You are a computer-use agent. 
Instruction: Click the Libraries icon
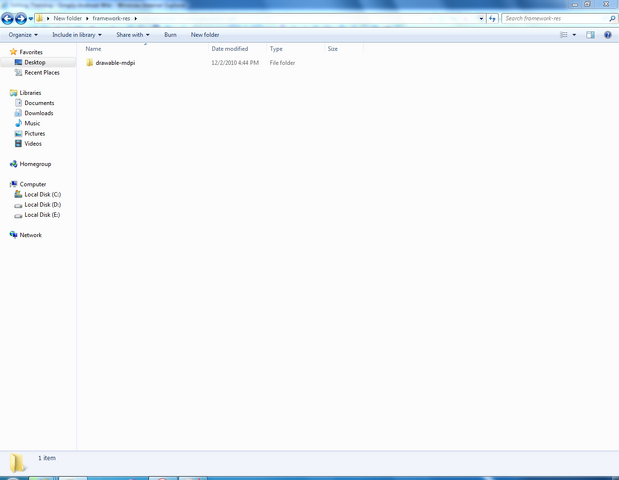(x=13, y=93)
